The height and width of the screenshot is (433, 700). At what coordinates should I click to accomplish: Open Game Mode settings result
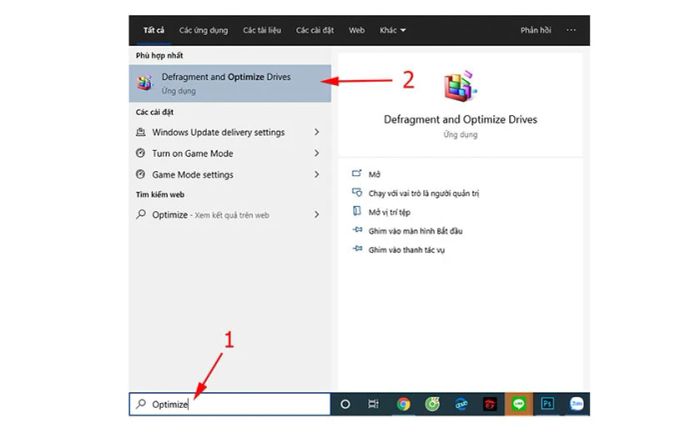click(230, 175)
